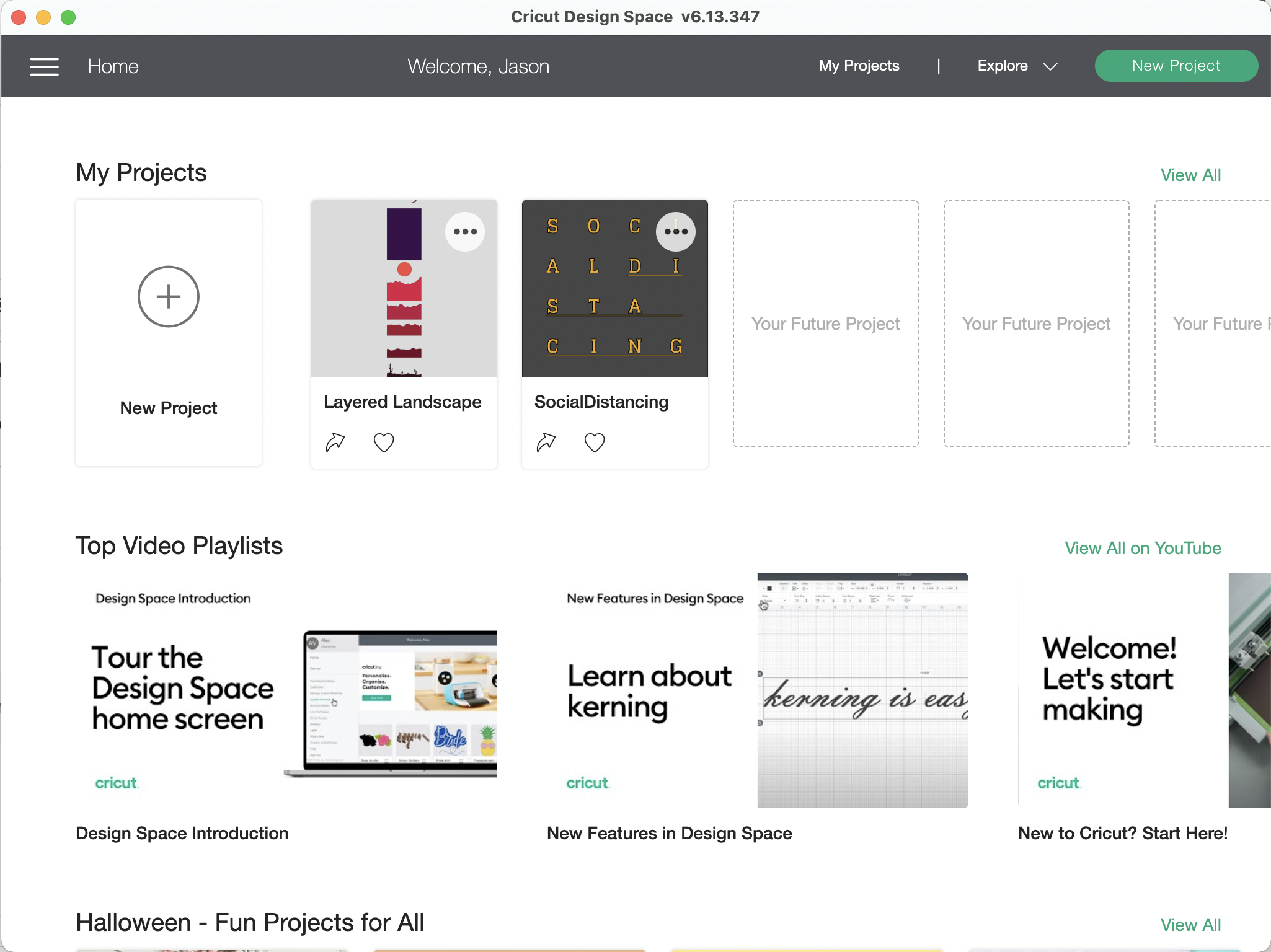The height and width of the screenshot is (952, 1271).
Task: Open Layered Landscape three-dot options menu
Action: click(x=464, y=232)
